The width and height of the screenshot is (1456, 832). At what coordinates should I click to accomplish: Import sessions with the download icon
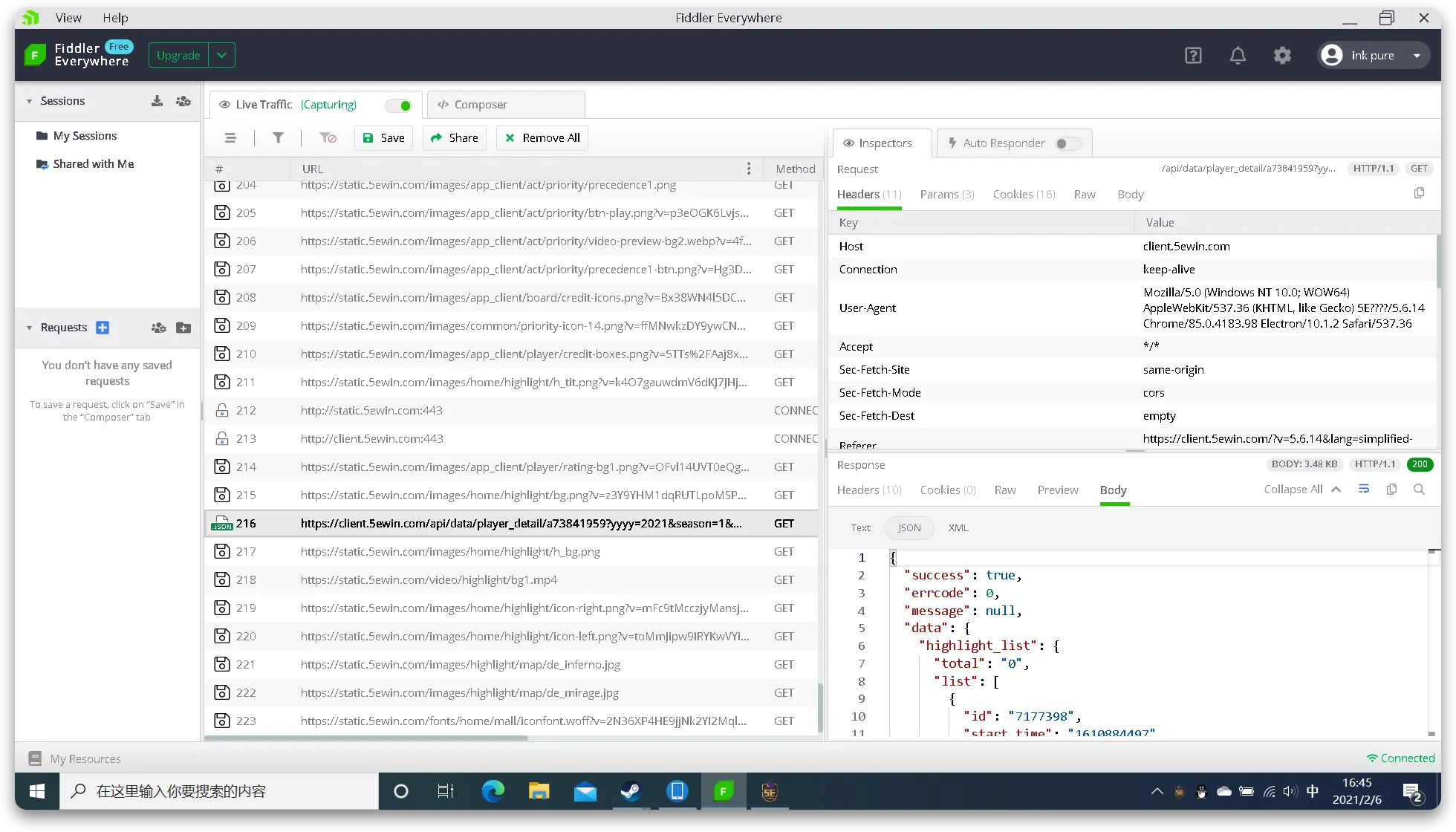click(157, 101)
